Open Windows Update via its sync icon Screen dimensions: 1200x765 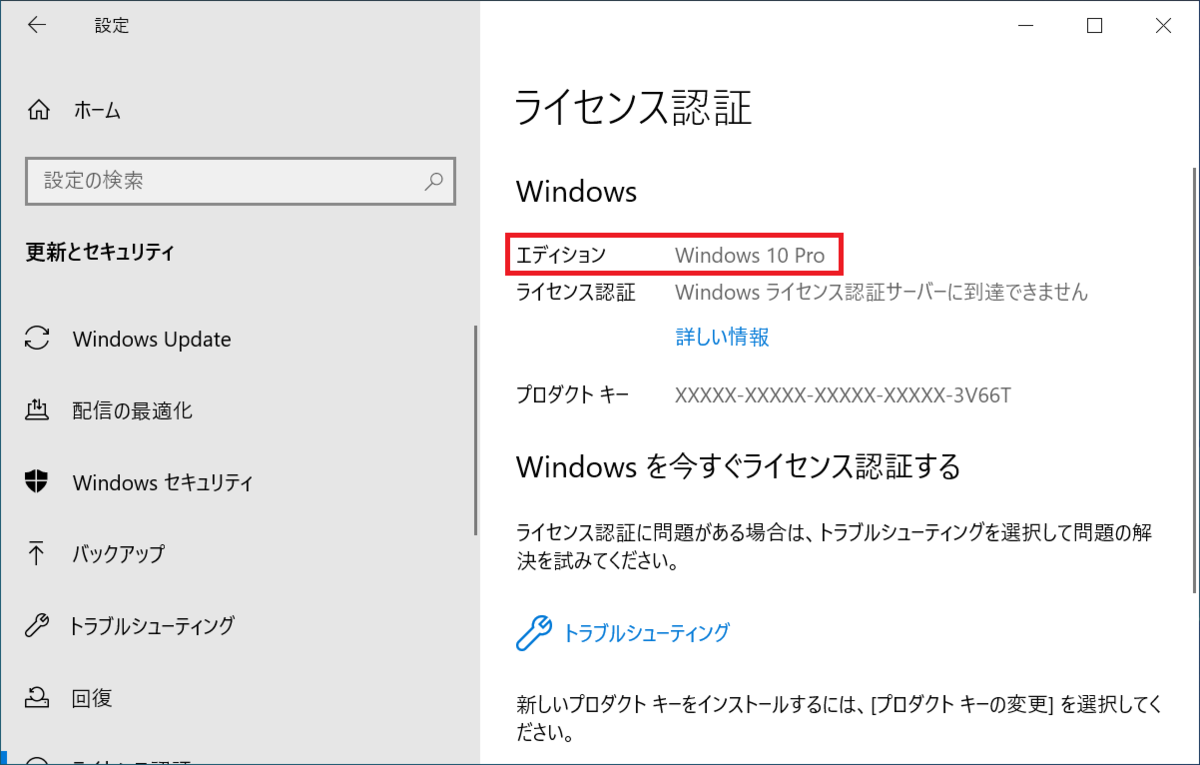tap(38, 338)
